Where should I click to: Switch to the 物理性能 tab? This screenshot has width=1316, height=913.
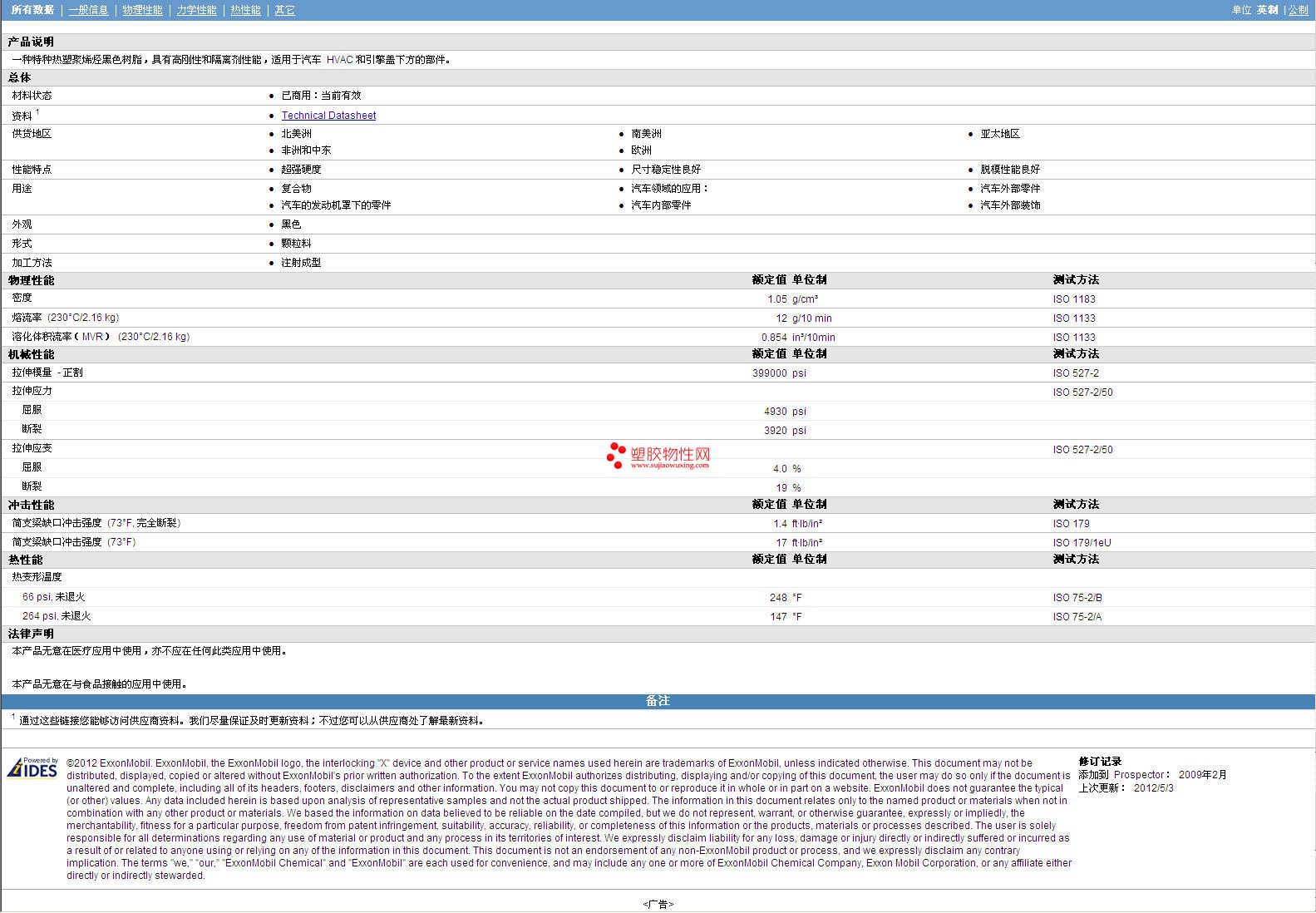tap(142, 10)
